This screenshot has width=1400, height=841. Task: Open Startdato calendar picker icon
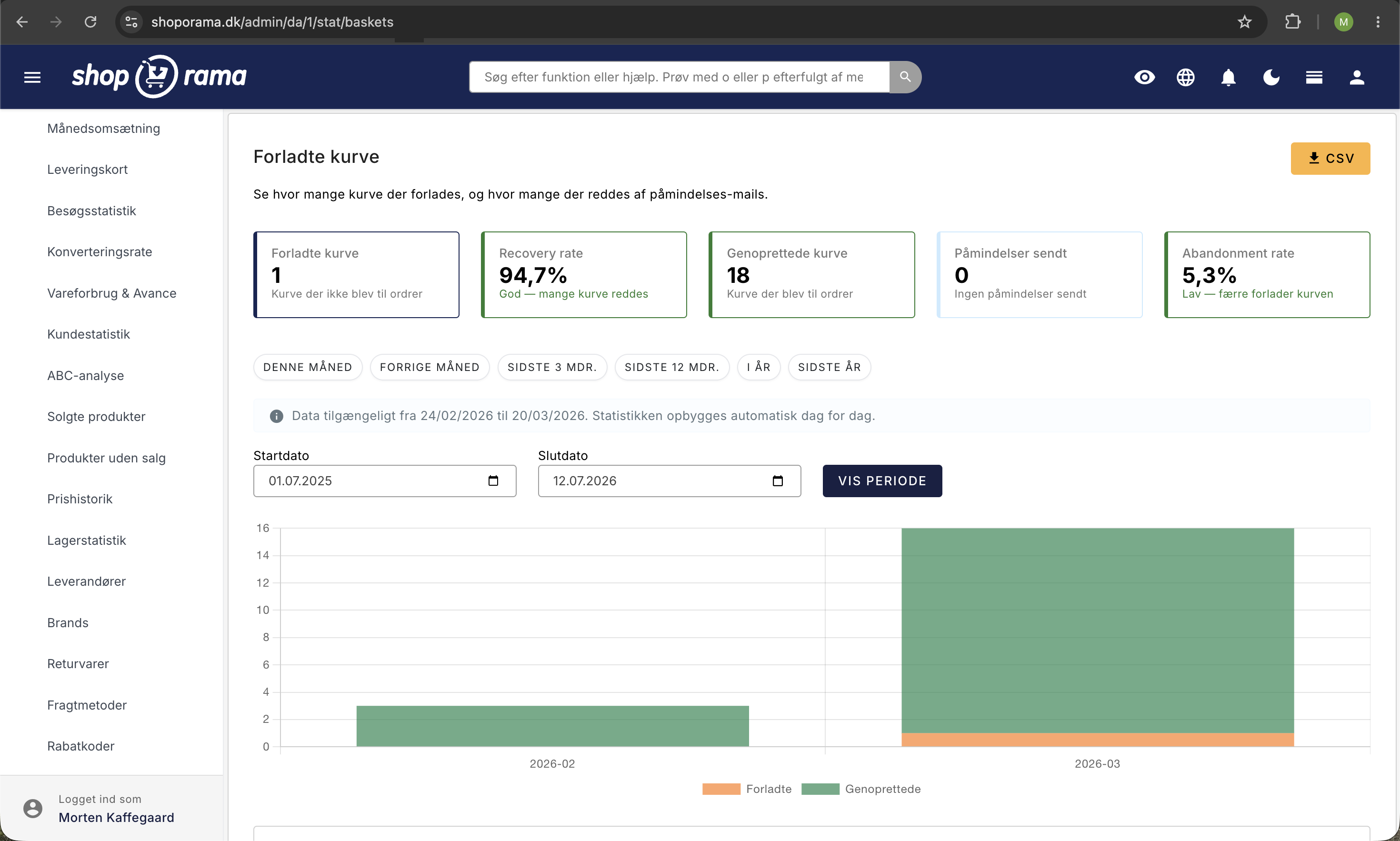click(493, 481)
